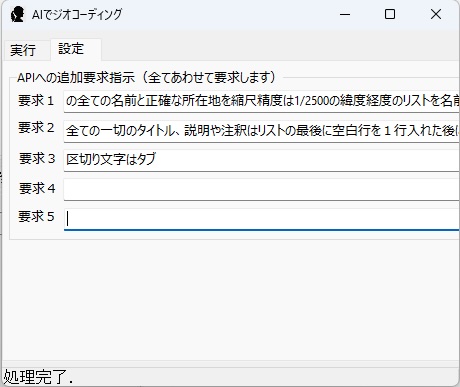Click the 要求２ label
Image resolution: width=460 pixels, height=387 pixels.
point(36,128)
